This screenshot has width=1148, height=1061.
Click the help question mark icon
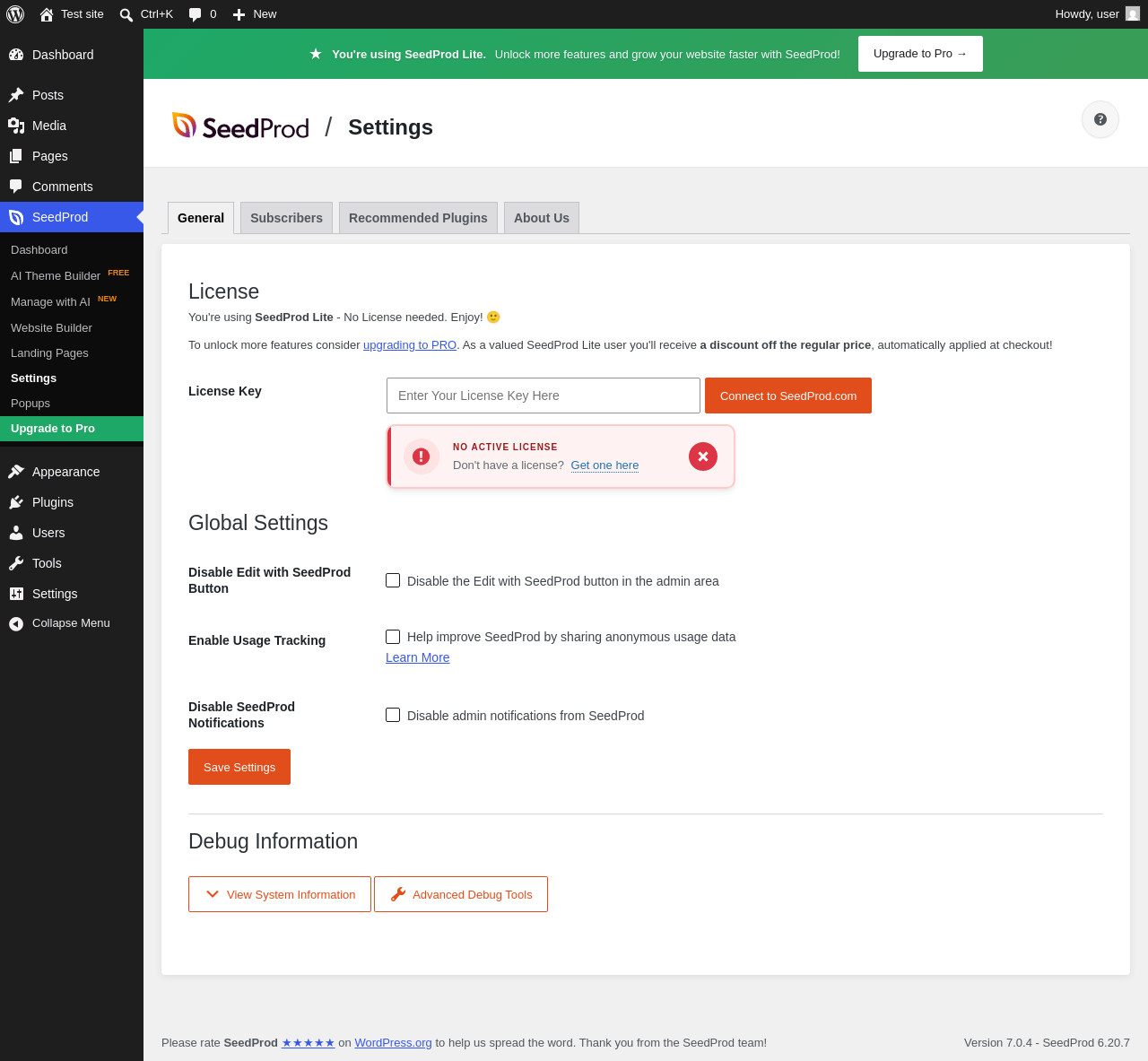[1100, 119]
